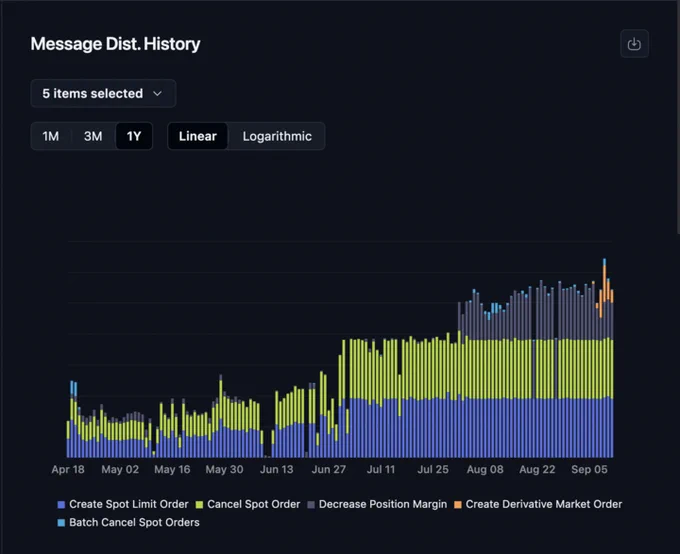
Task: Toggle Decrease Position Margin legend entry
Action: 377,504
